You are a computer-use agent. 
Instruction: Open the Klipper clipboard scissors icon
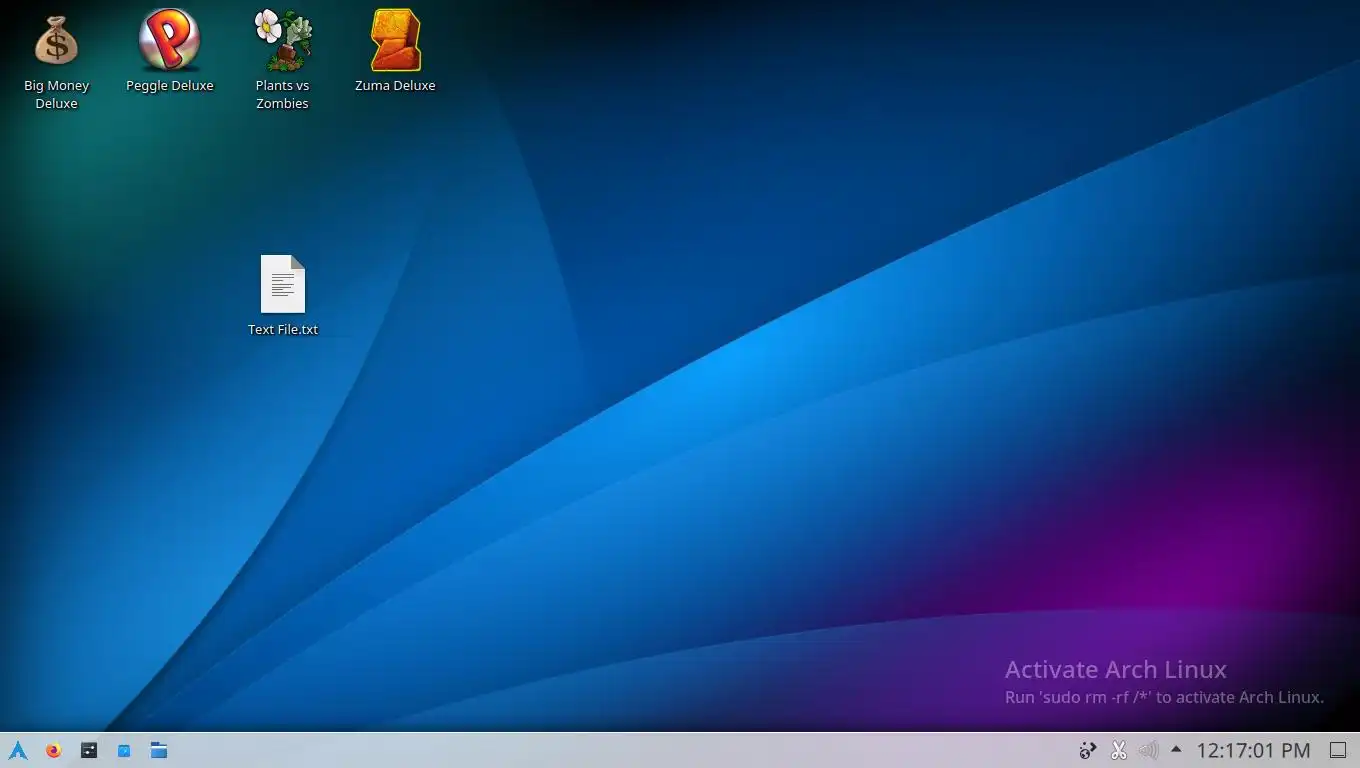tap(1118, 750)
